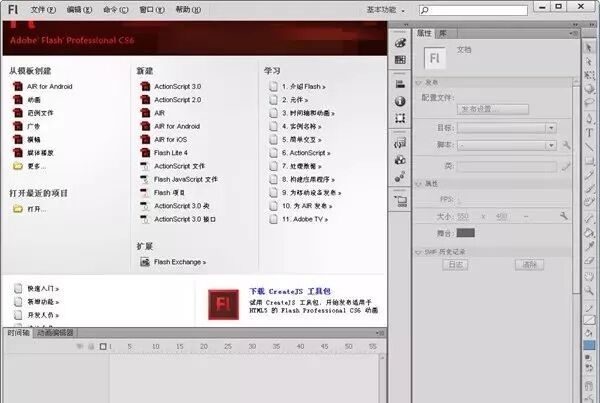The width and height of the screenshot is (600, 403).
Task: Open the Color palette panel icon
Action: pos(400,43)
